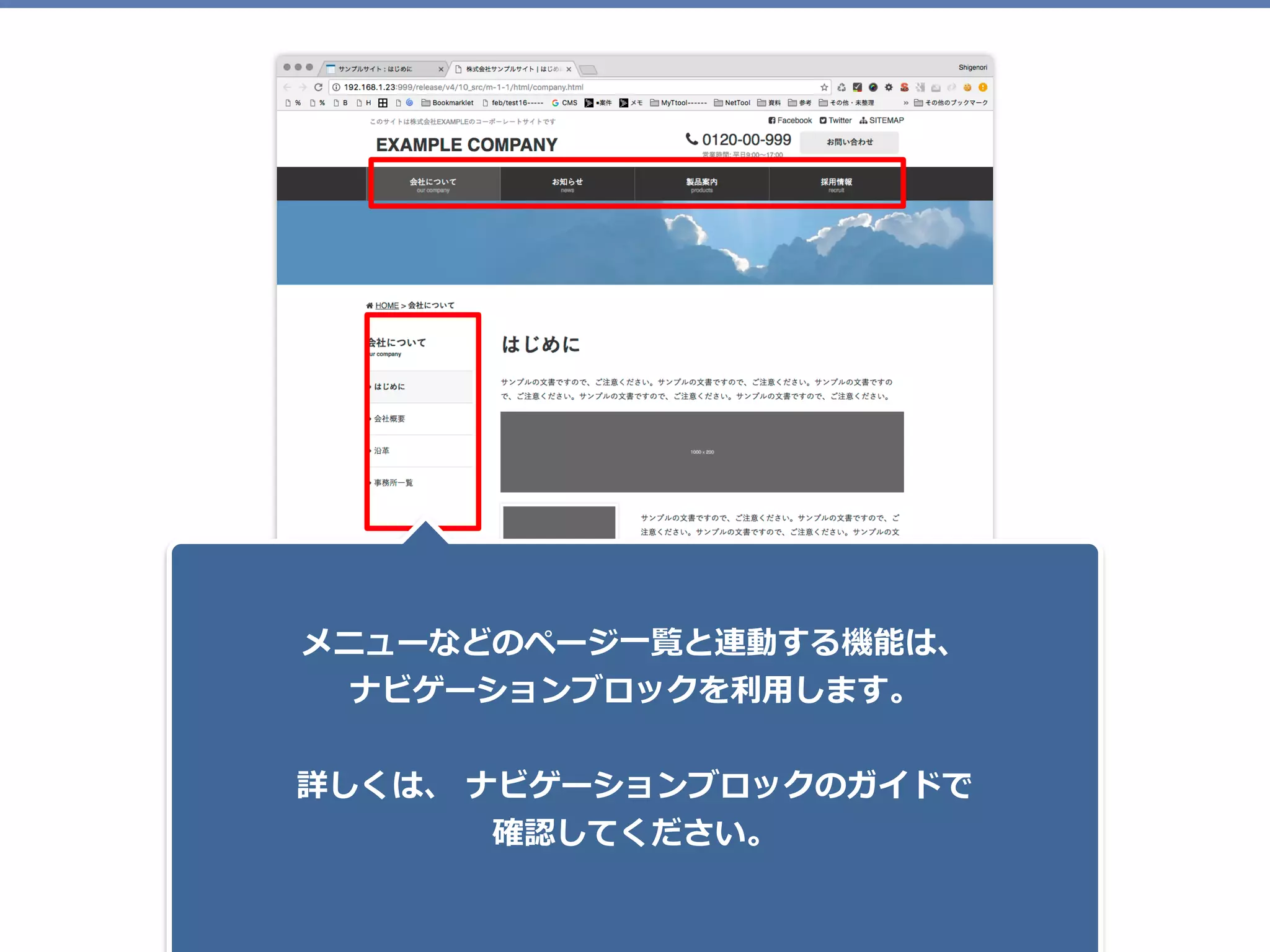Screen dimensions: 1270x952
Task: Reload the page with the refresh icon
Action: pos(319,87)
